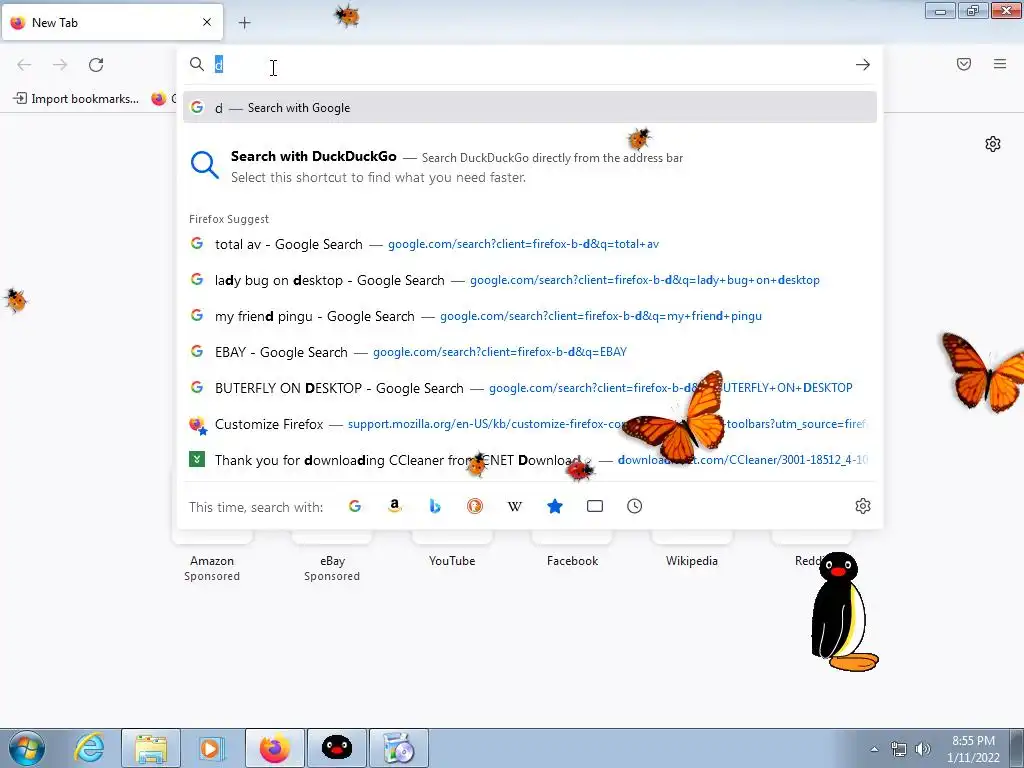
Task: Search history clock icon
Action: click(x=635, y=506)
